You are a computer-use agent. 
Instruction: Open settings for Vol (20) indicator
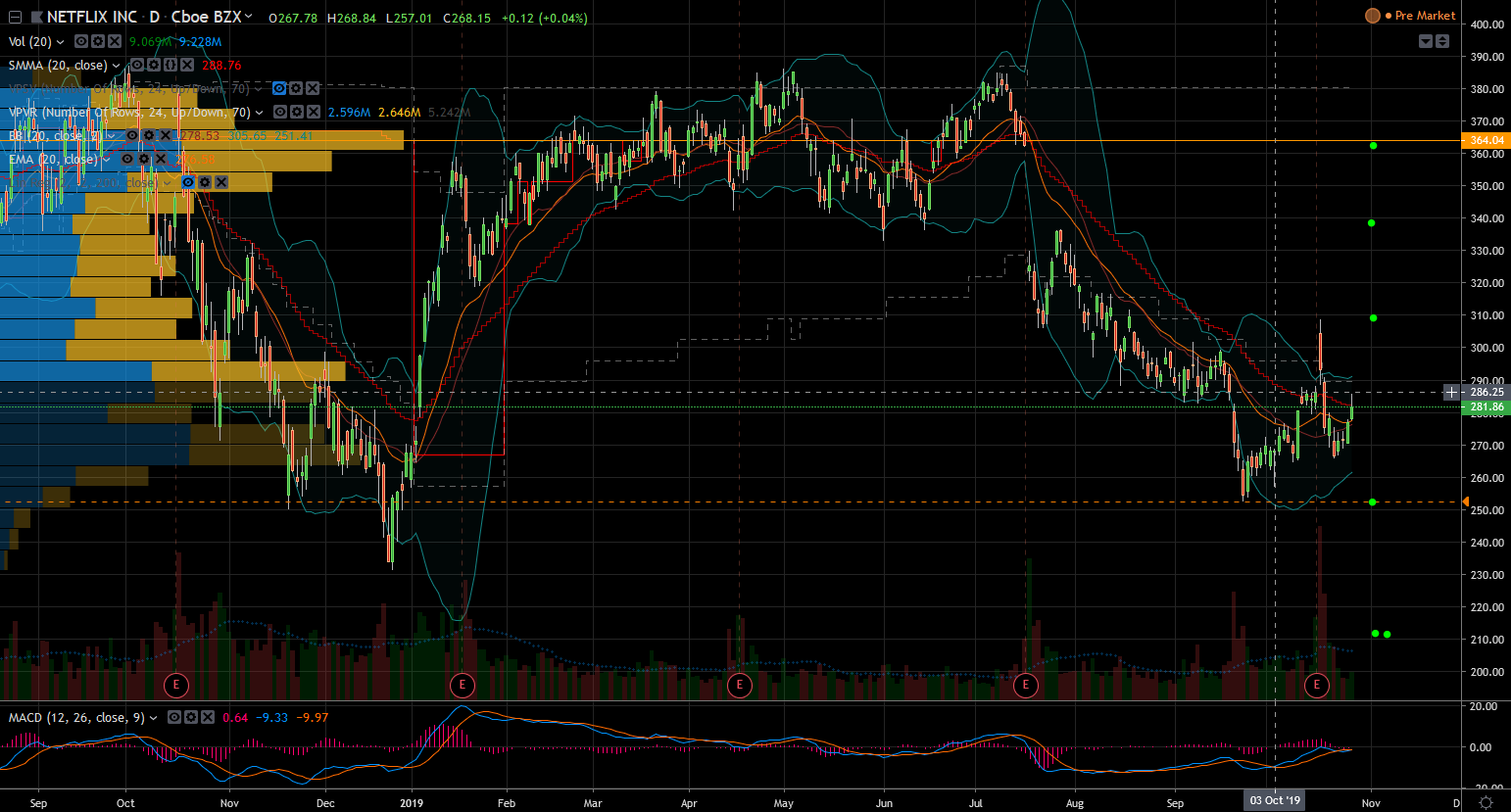point(98,41)
